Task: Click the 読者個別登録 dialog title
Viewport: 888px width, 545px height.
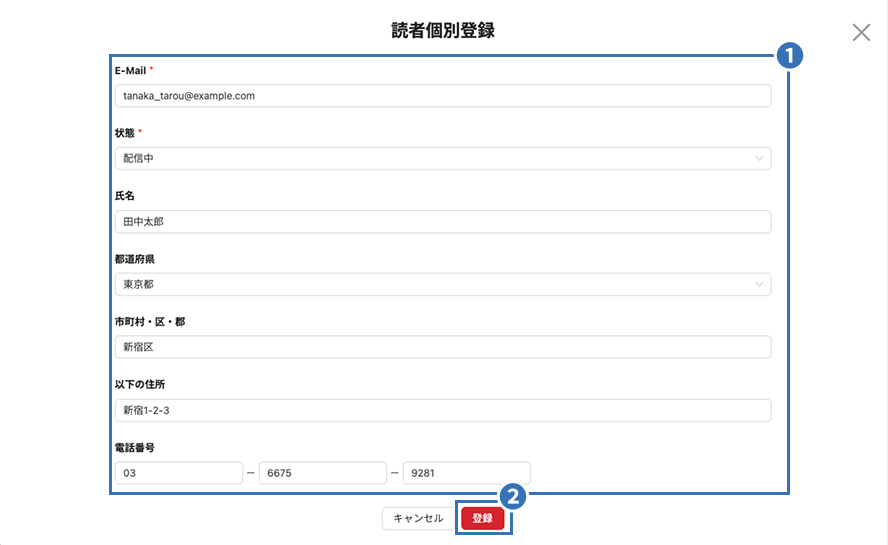Action: point(443,30)
